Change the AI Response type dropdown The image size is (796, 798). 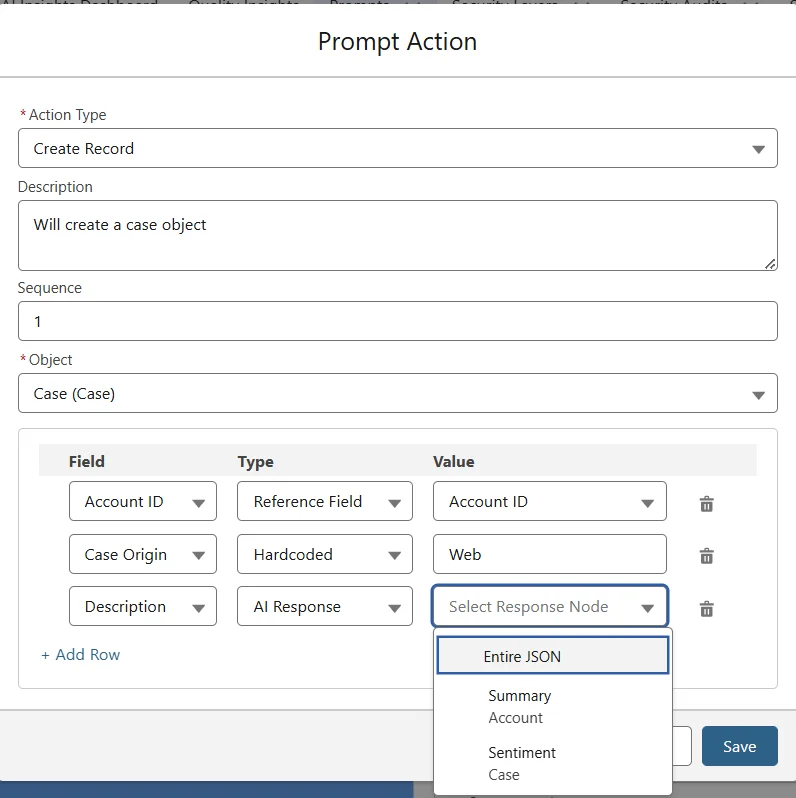point(324,606)
